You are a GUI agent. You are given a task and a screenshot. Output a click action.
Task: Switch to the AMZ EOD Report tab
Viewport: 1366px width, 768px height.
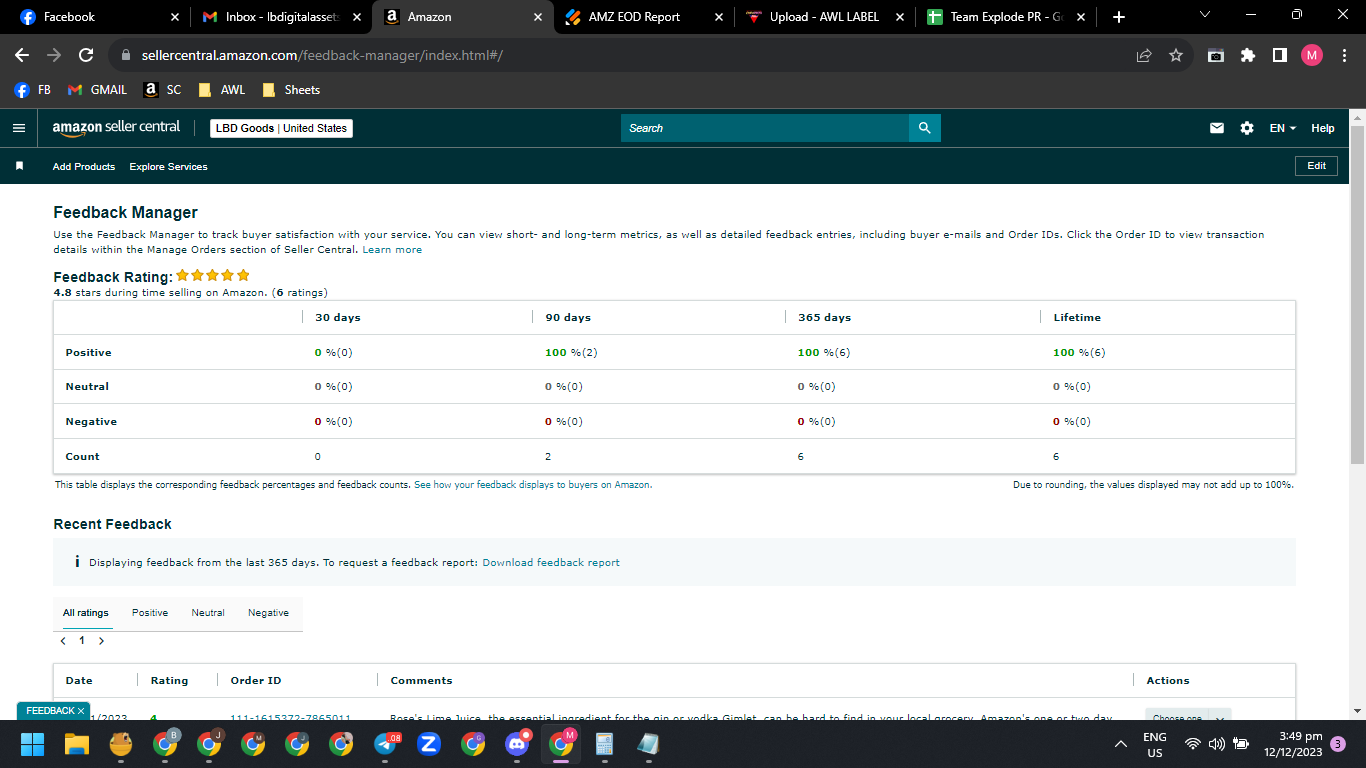click(x=644, y=17)
